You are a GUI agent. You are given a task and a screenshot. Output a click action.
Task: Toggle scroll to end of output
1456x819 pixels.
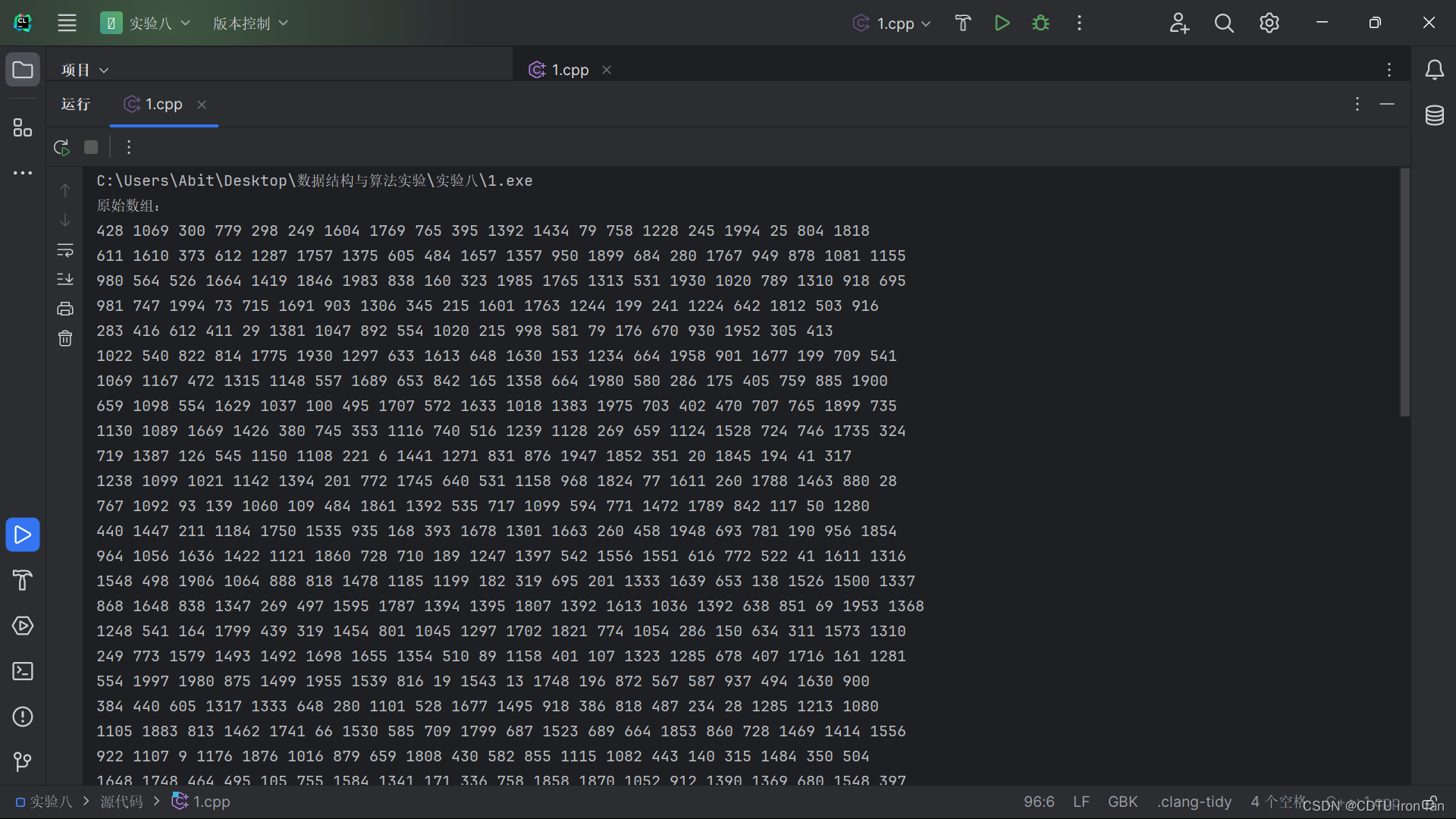pyautogui.click(x=65, y=279)
